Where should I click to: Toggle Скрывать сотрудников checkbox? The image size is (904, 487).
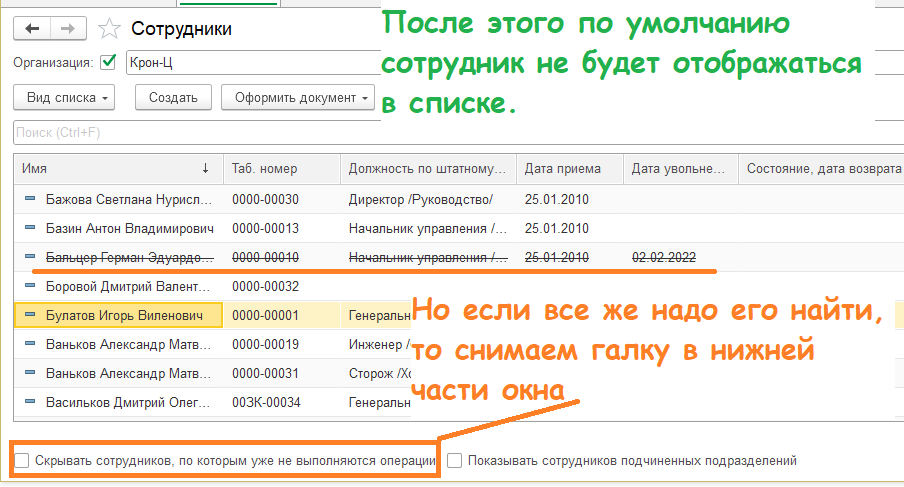[x=22, y=460]
